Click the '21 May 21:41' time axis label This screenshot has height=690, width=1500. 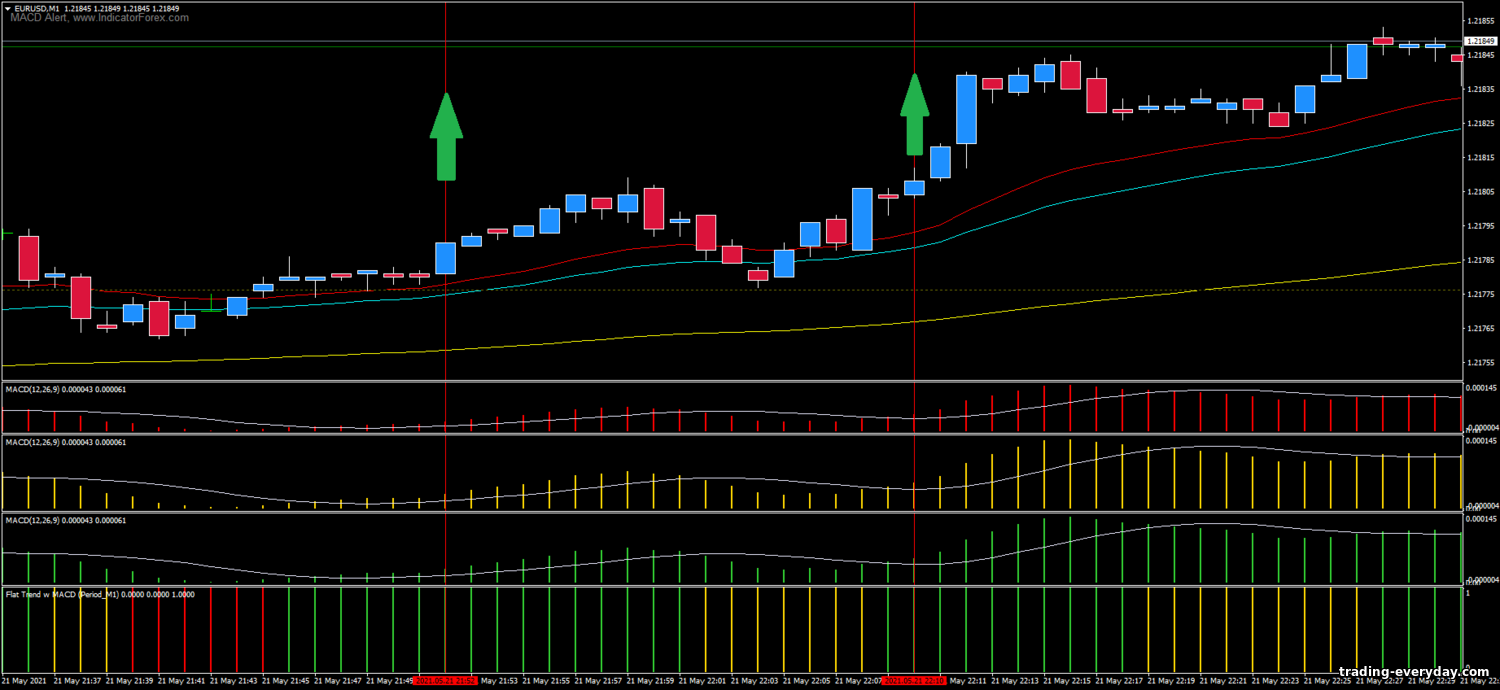point(182,680)
